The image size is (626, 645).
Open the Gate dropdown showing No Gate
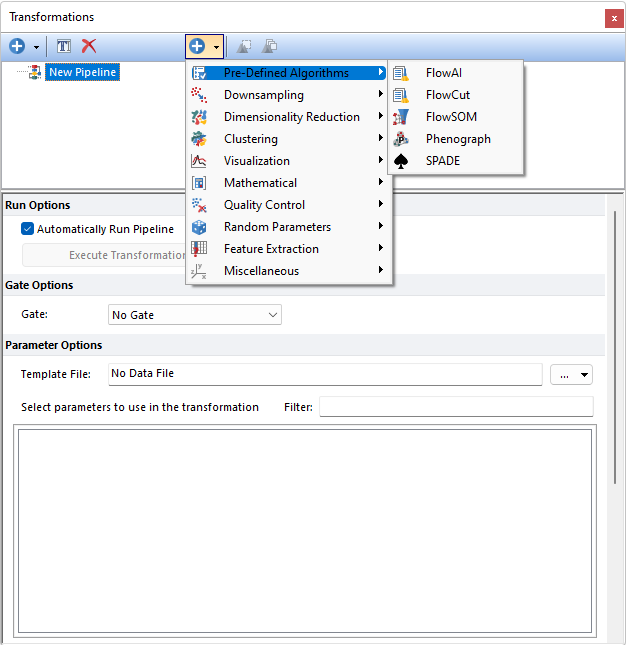coord(194,315)
